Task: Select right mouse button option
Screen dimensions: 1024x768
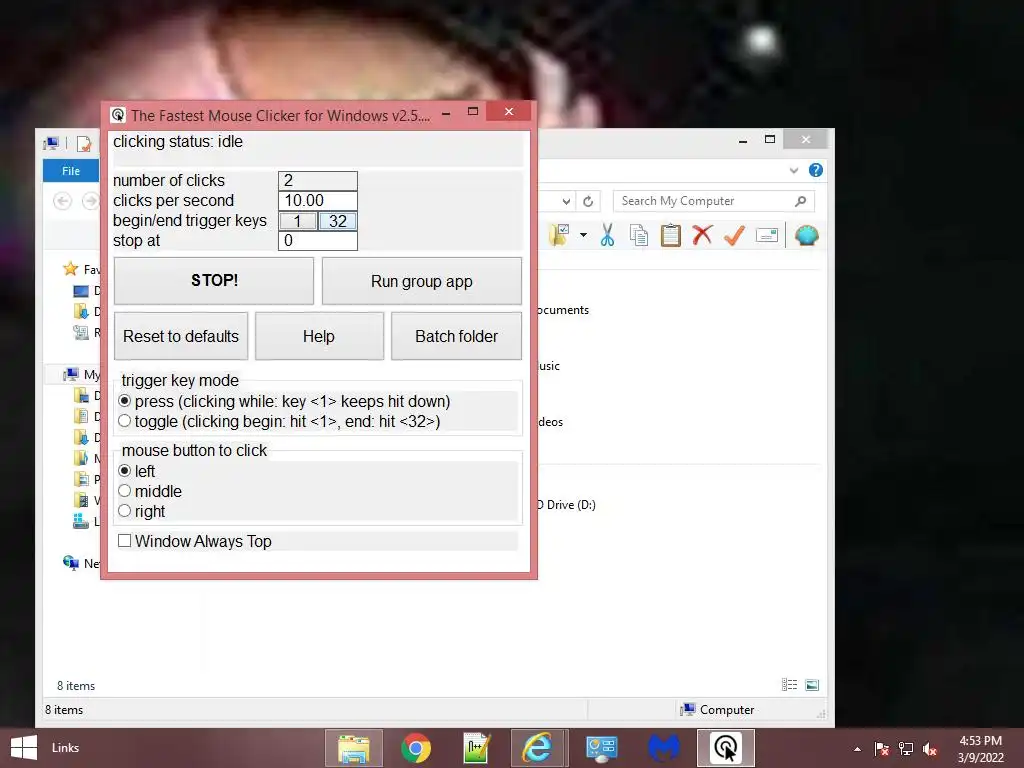Action: click(125, 511)
